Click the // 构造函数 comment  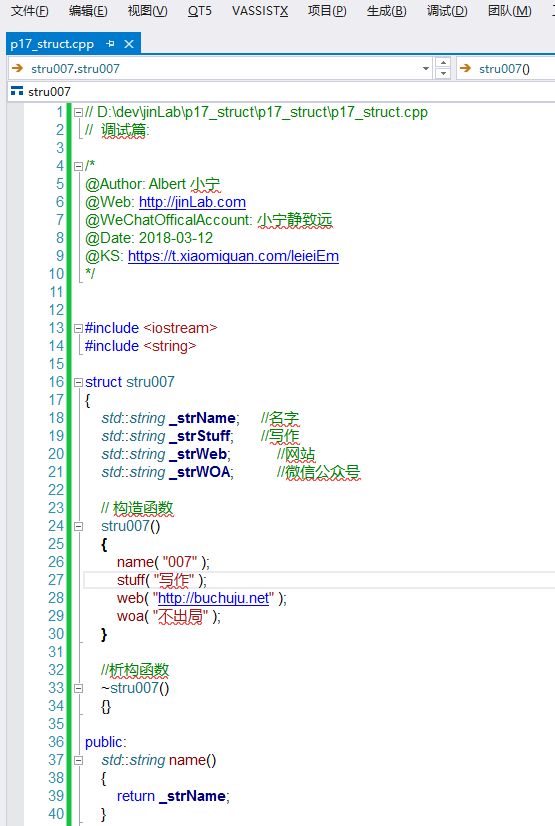click(x=137, y=508)
